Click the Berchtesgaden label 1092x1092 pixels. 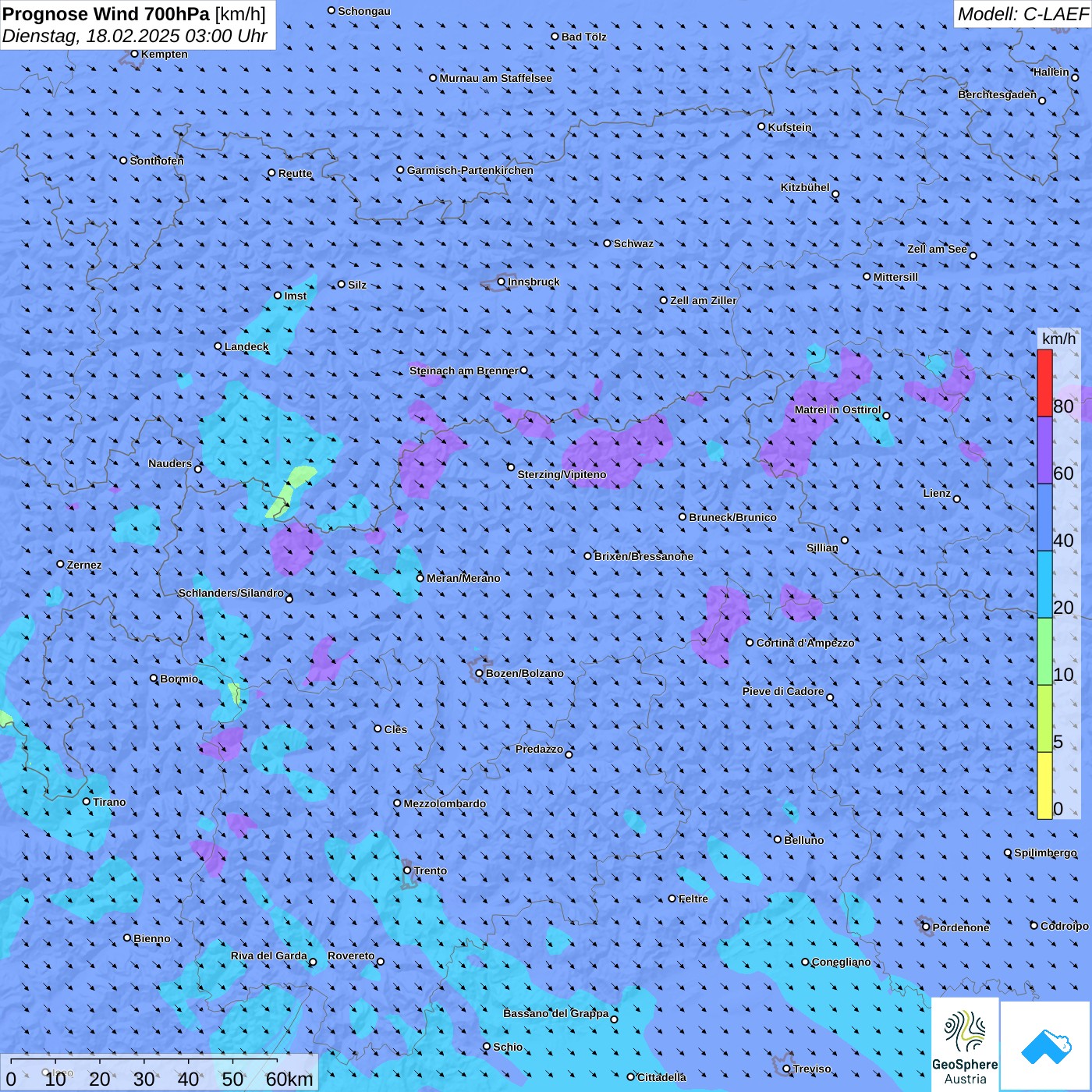(998, 94)
